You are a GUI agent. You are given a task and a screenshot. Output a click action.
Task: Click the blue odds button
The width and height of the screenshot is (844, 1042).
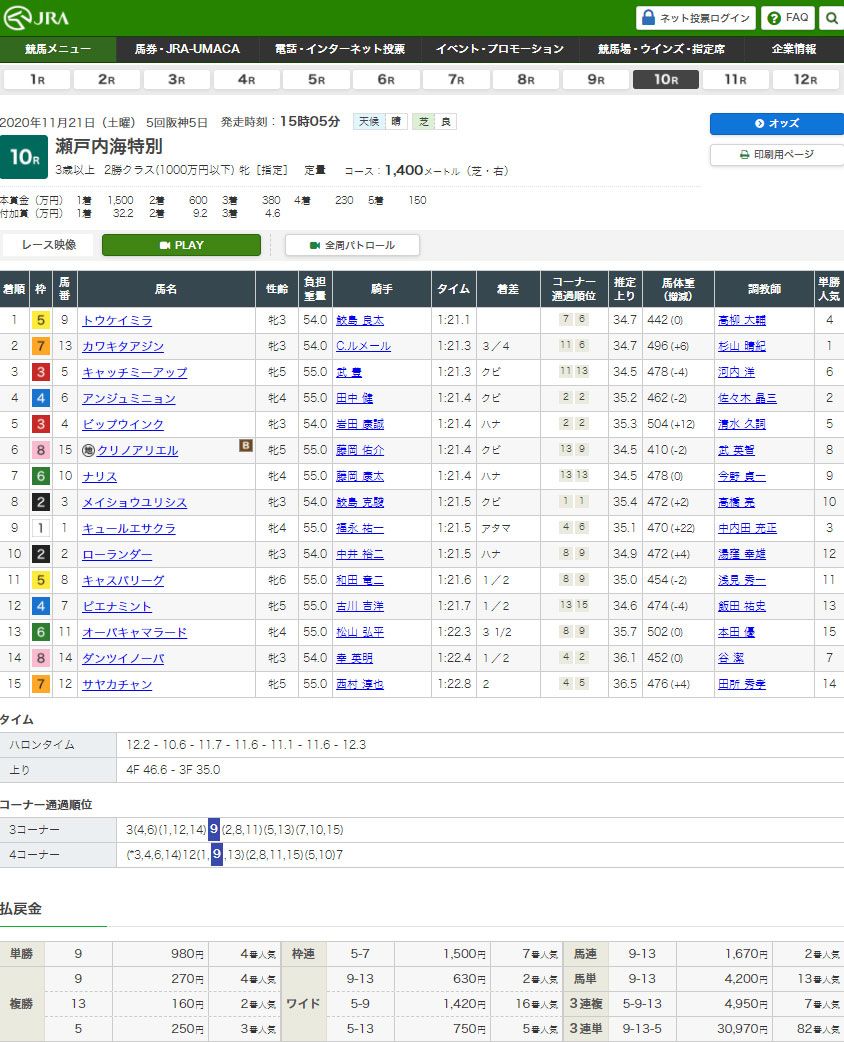pos(776,124)
